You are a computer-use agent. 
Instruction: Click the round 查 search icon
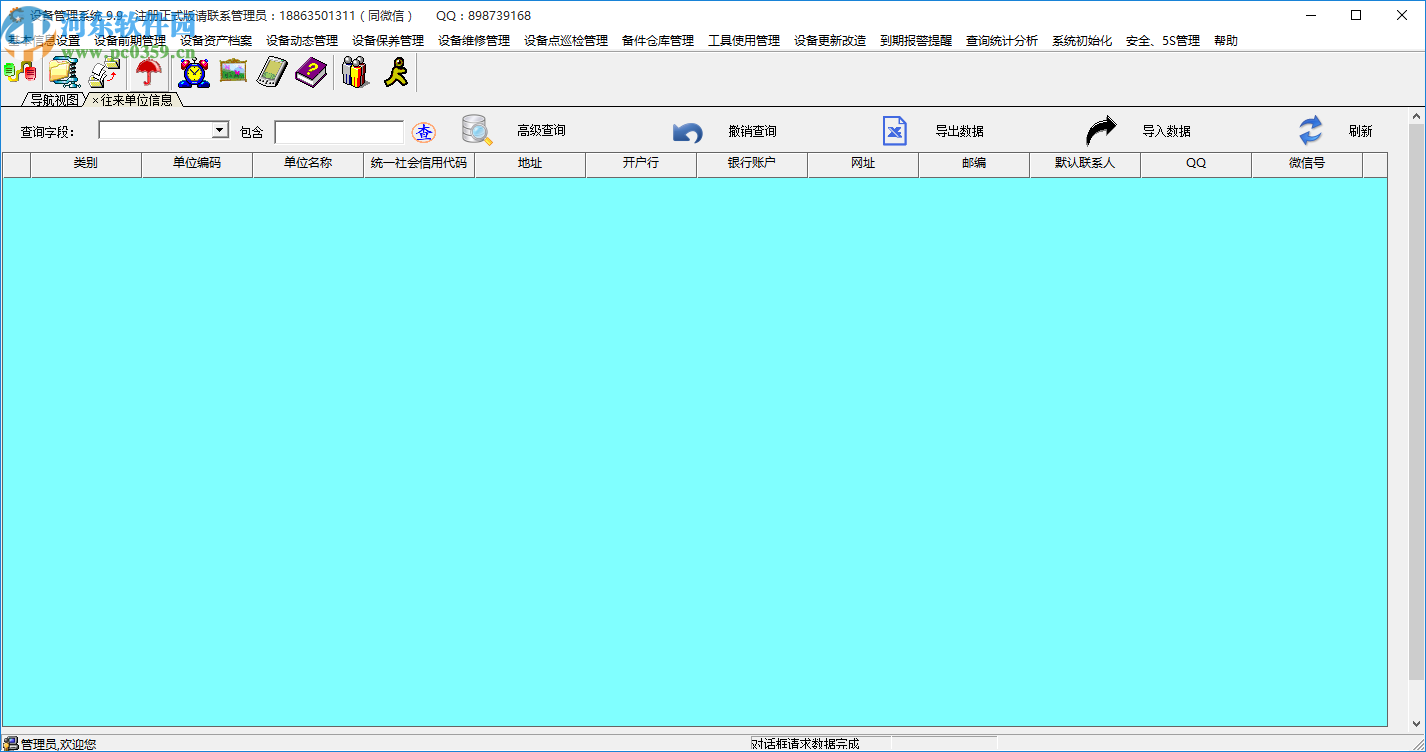pos(424,132)
